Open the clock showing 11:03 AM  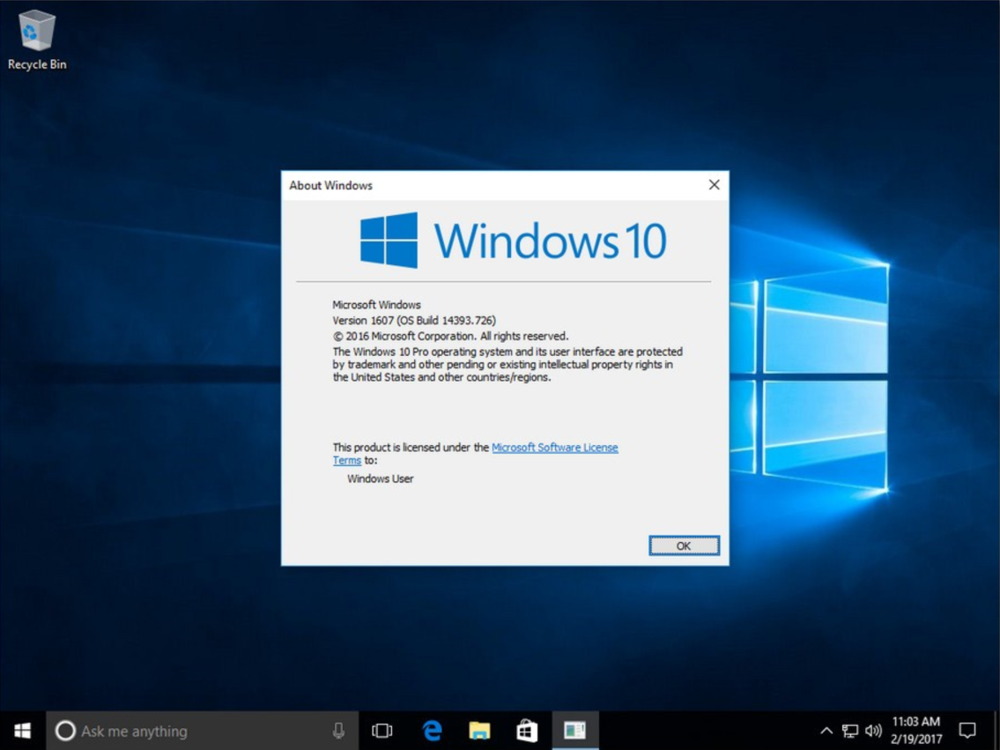tap(916, 731)
